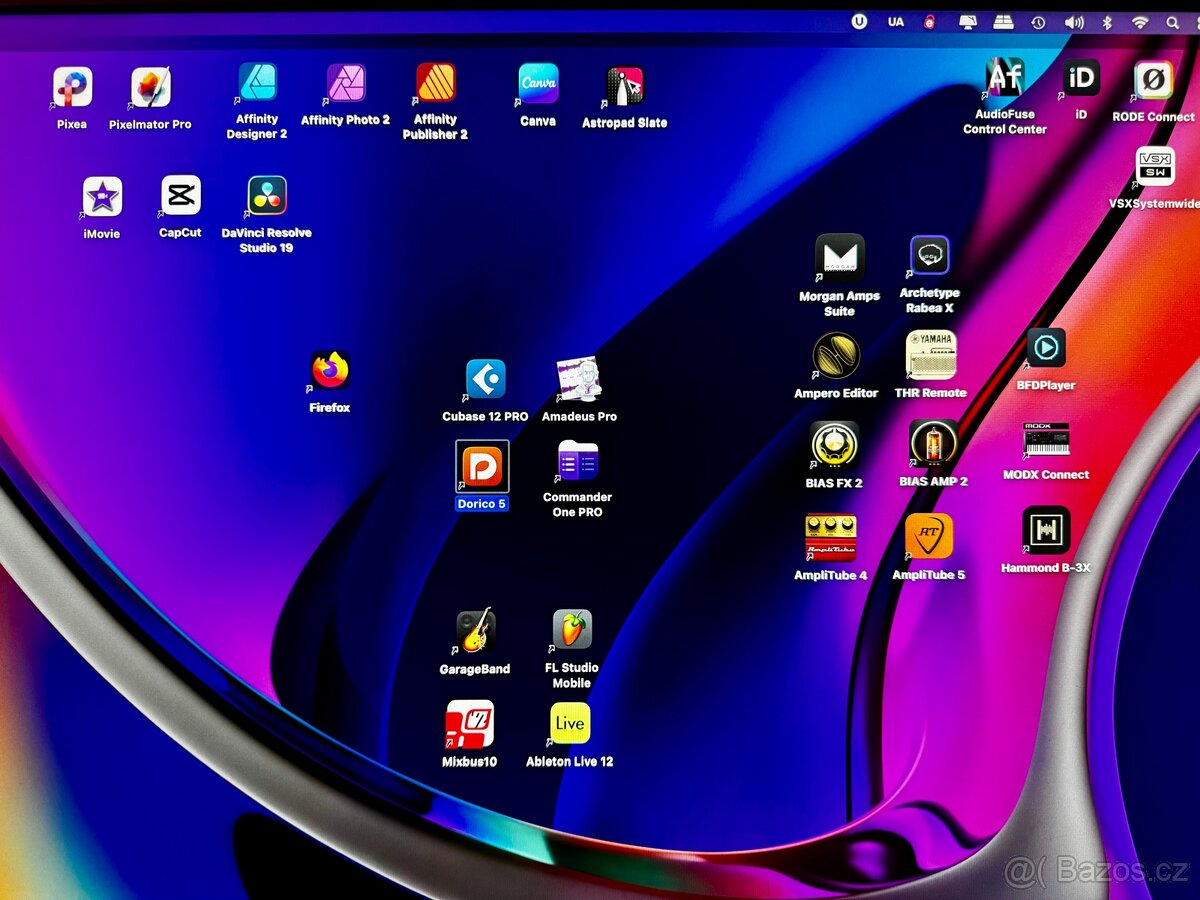Click the Ableton Live 12 icon
Viewport: 1200px width, 900px height.
click(570, 724)
